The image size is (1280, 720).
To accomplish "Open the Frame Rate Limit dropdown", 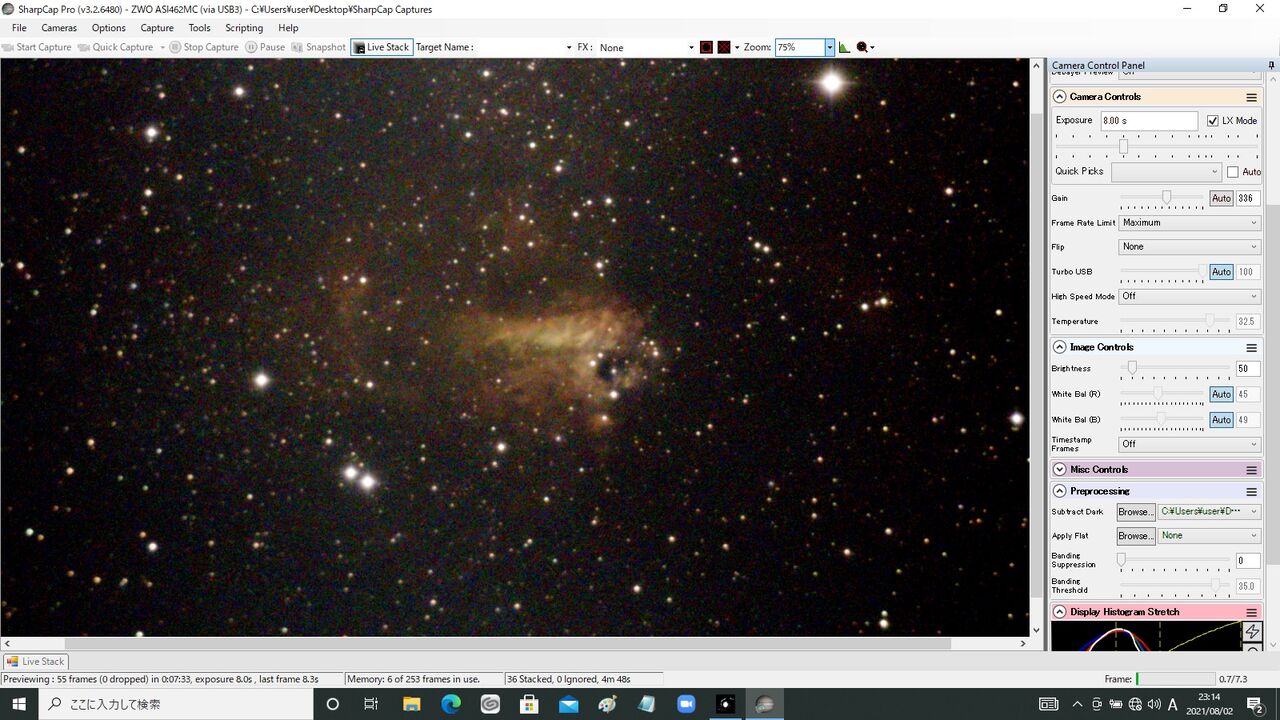I will tap(1189, 223).
